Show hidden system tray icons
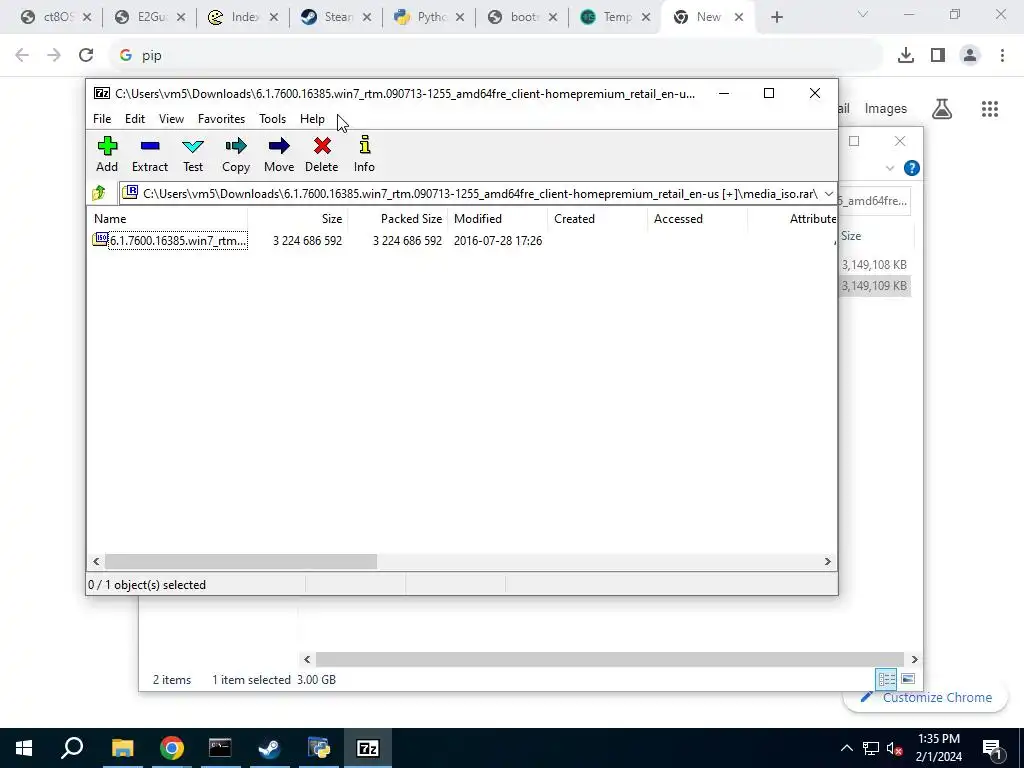The width and height of the screenshot is (1024, 768). coord(846,748)
